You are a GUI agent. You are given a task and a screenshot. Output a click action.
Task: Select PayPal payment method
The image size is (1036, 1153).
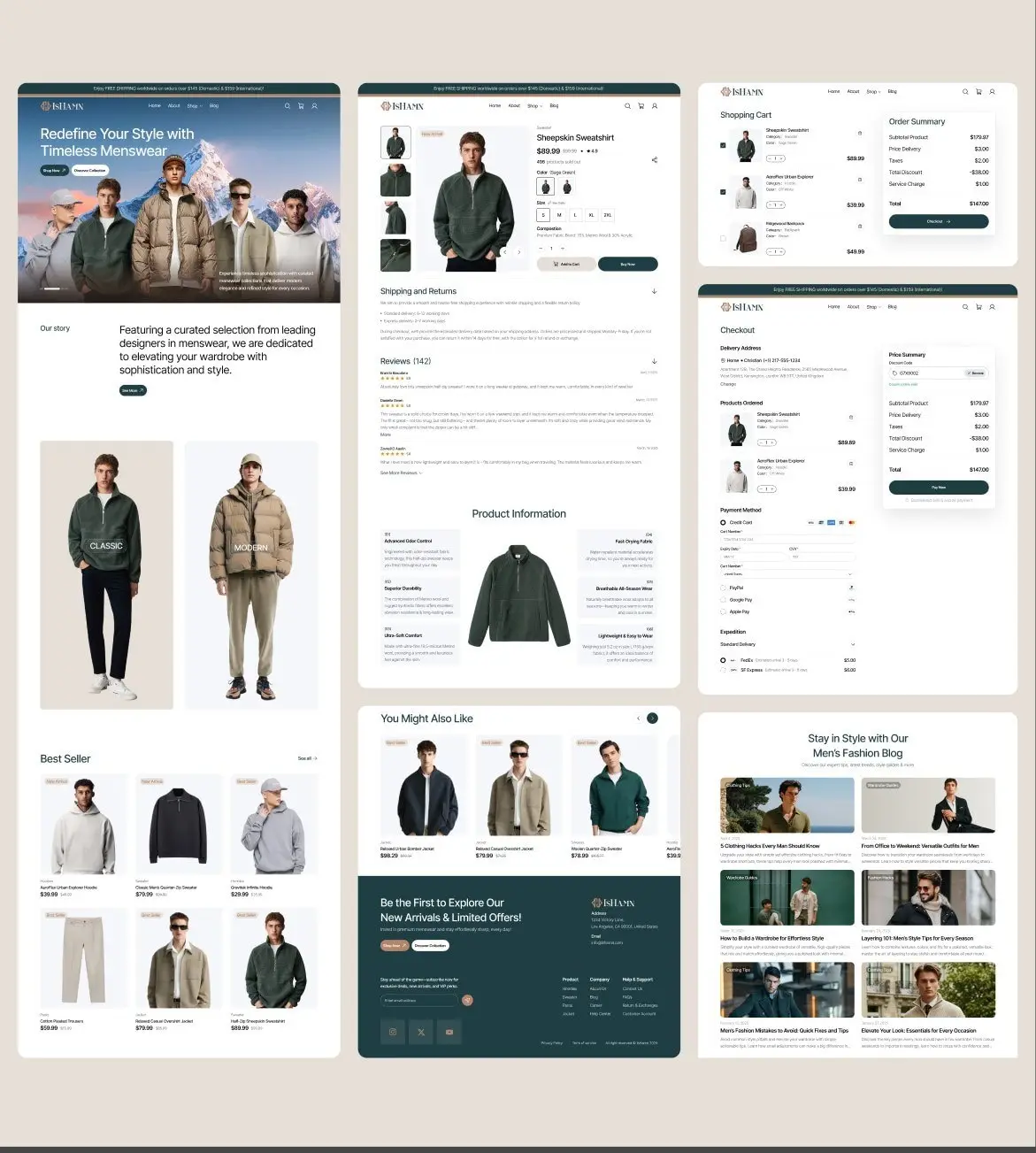coord(723,588)
